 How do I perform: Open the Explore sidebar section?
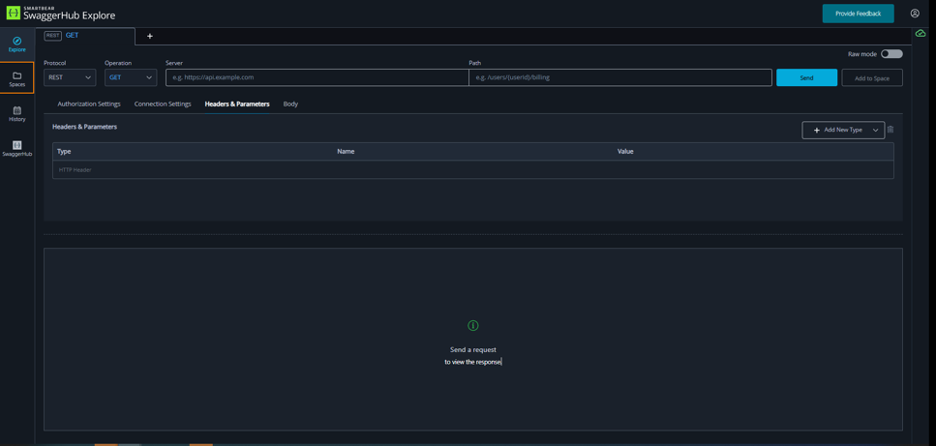pos(17,44)
